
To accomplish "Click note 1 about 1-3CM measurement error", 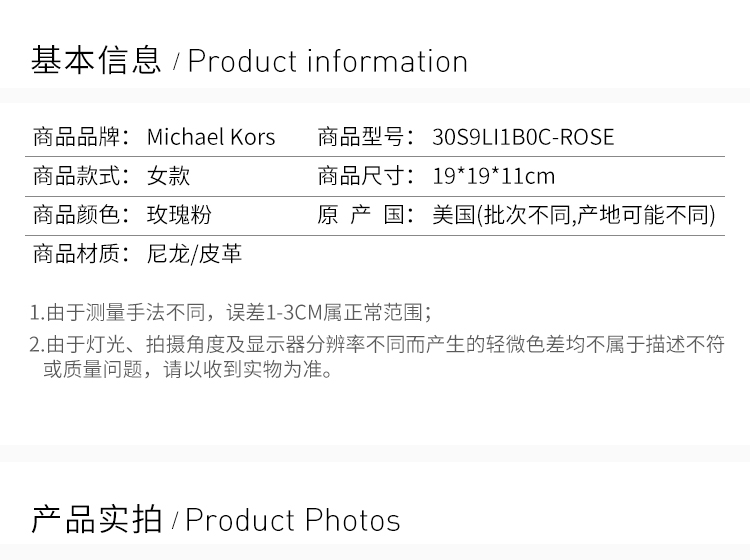I will [x=231, y=312].
